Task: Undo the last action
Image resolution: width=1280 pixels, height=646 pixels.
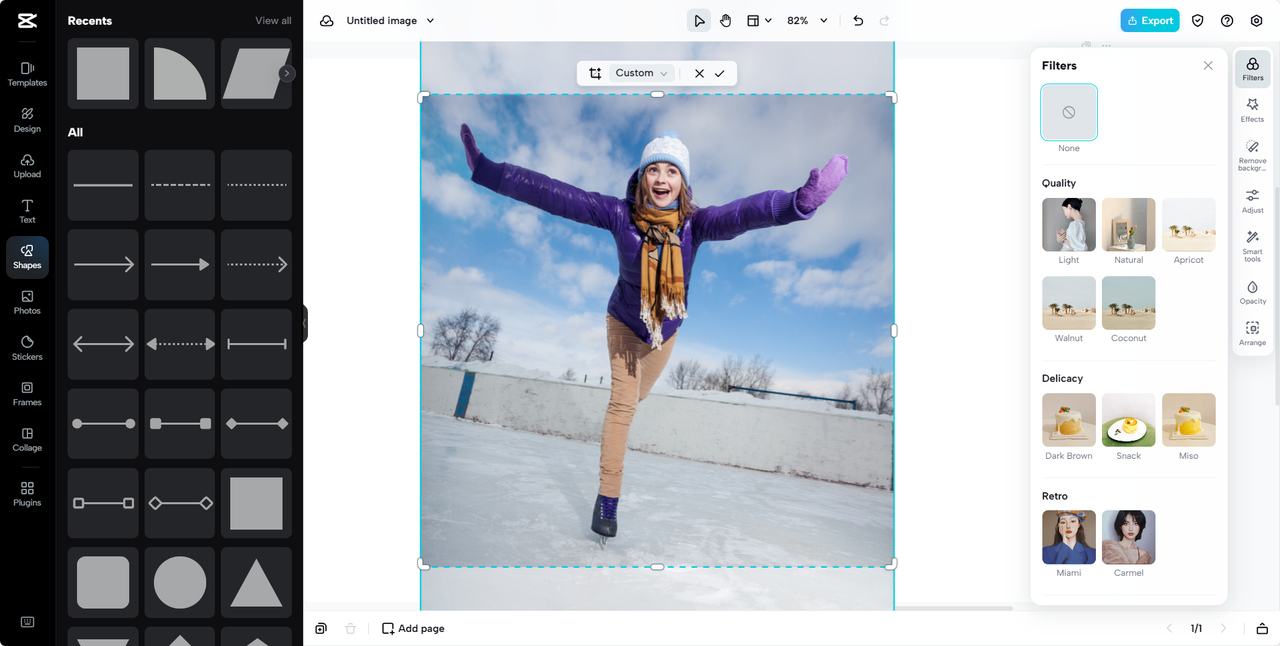Action: click(858, 21)
